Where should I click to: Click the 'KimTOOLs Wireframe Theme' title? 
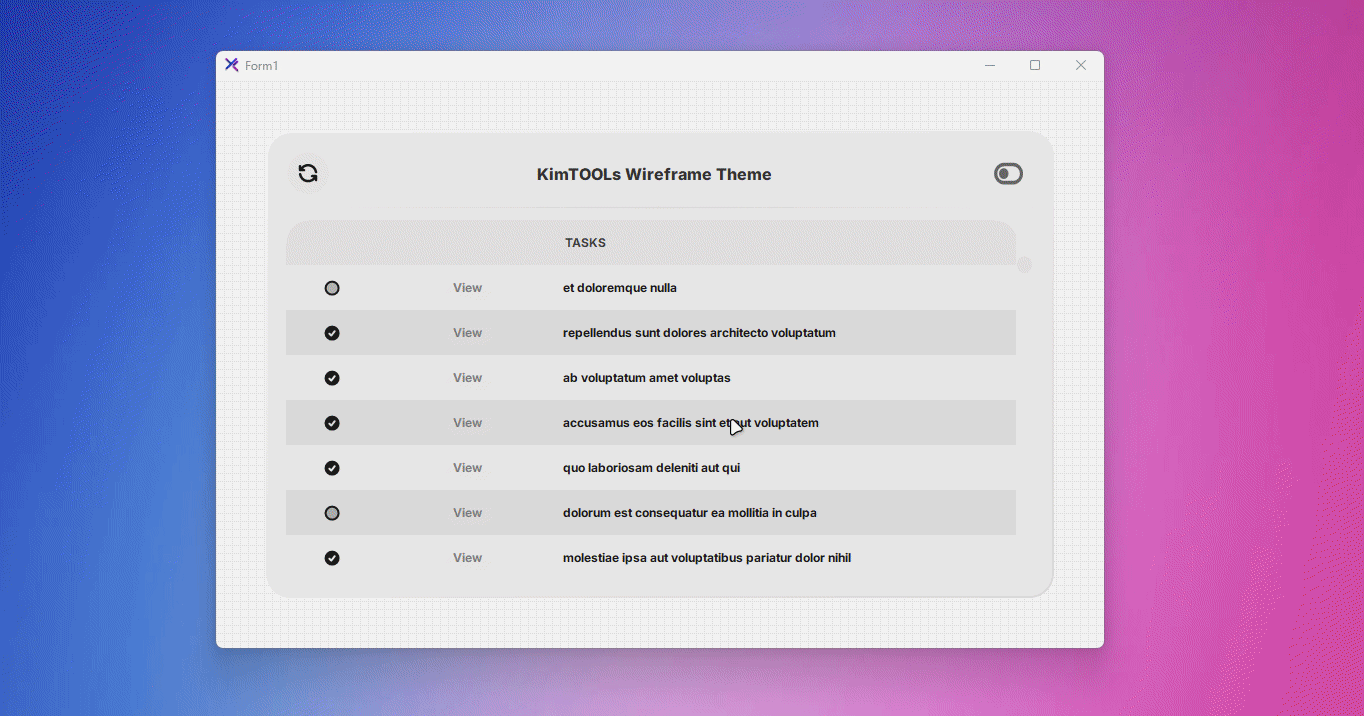pyautogui.click(x=654, y=174)
